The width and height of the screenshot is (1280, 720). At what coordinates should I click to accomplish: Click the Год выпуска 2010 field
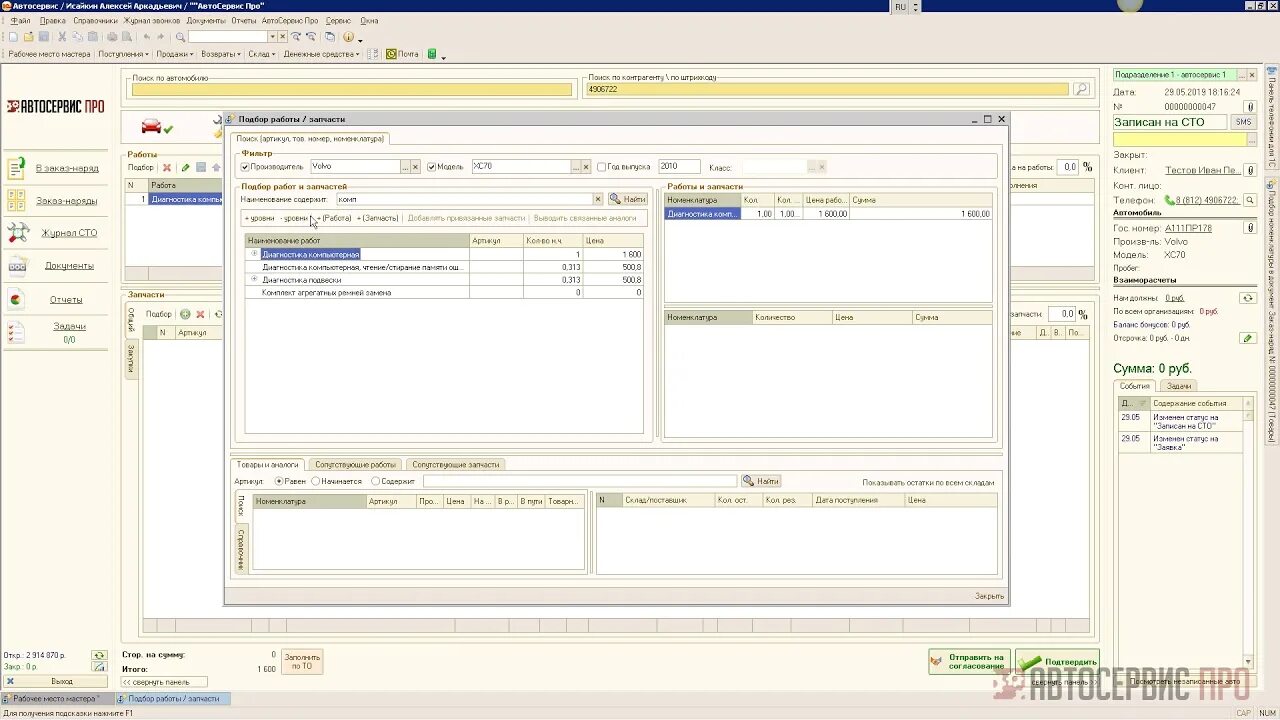point(679,167)
